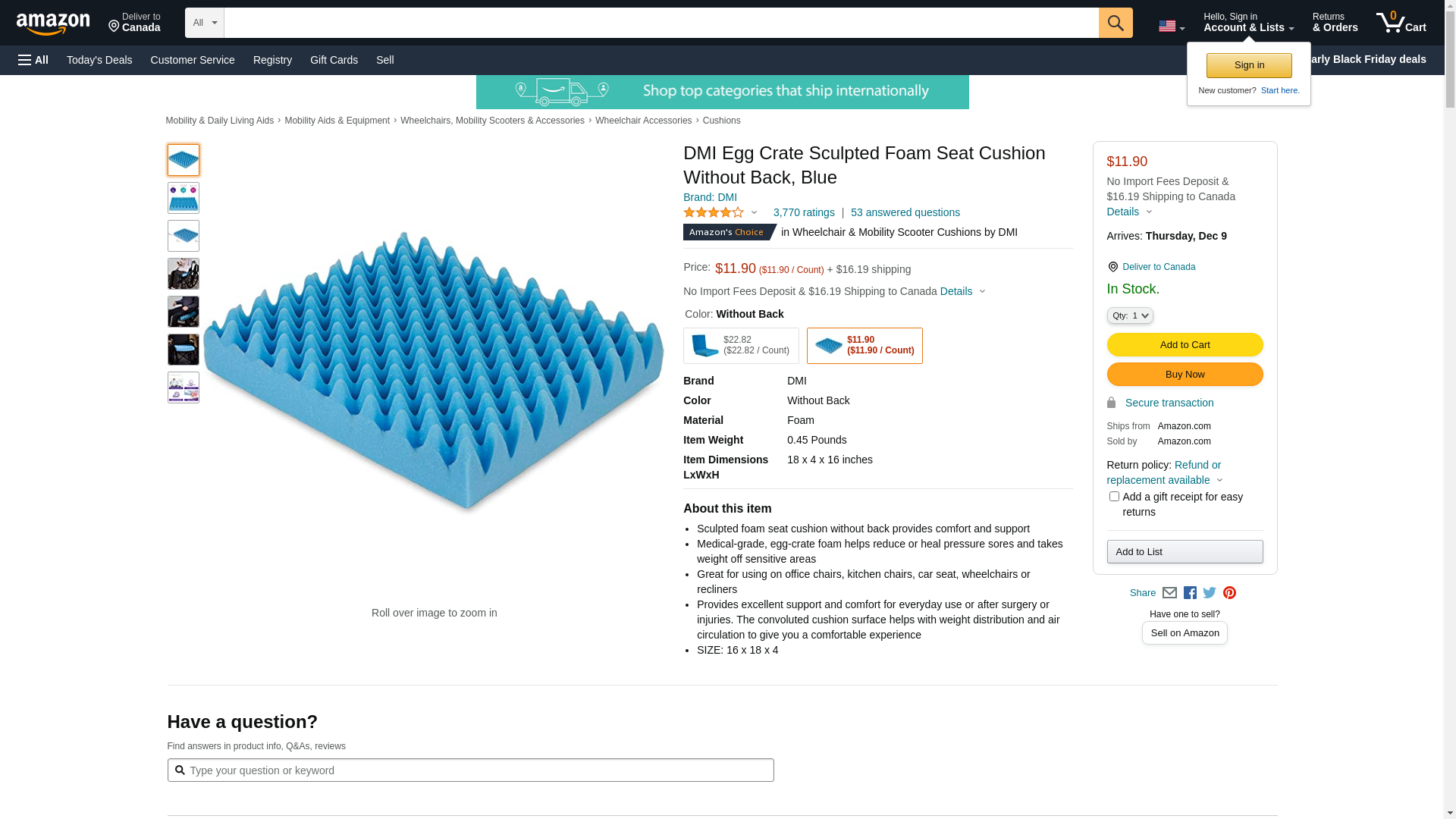This screenshot has width=1456, height=819.
Task: Go to the Amazon home logo
Action: tap(53, 24)
